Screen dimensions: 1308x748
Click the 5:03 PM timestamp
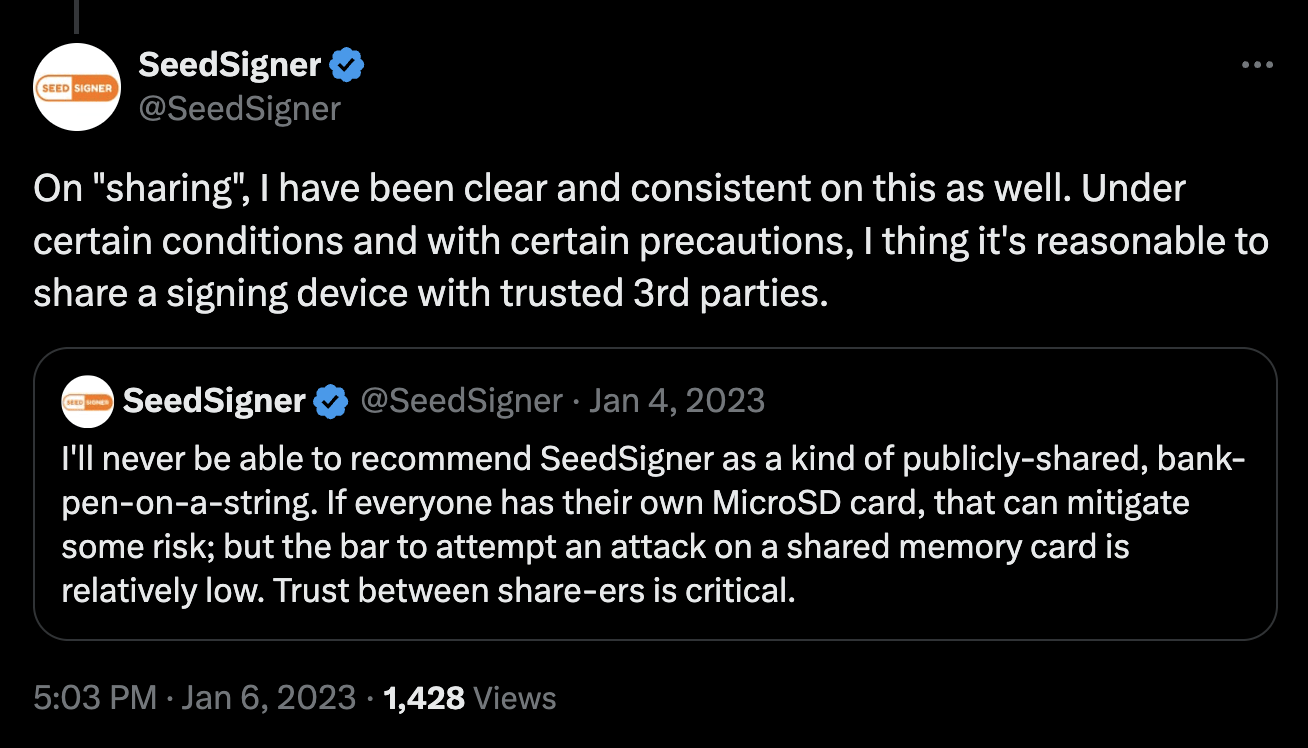pyautogui.click(x=95, y=697)
